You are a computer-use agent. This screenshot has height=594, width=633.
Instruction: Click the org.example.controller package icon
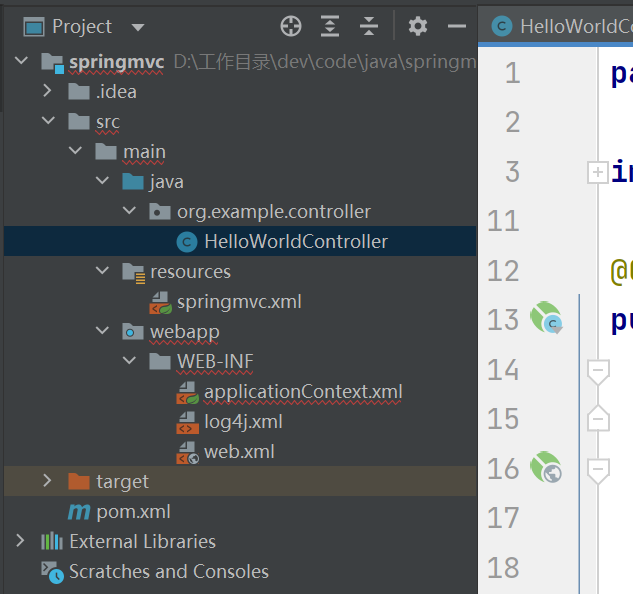(159, 211)
